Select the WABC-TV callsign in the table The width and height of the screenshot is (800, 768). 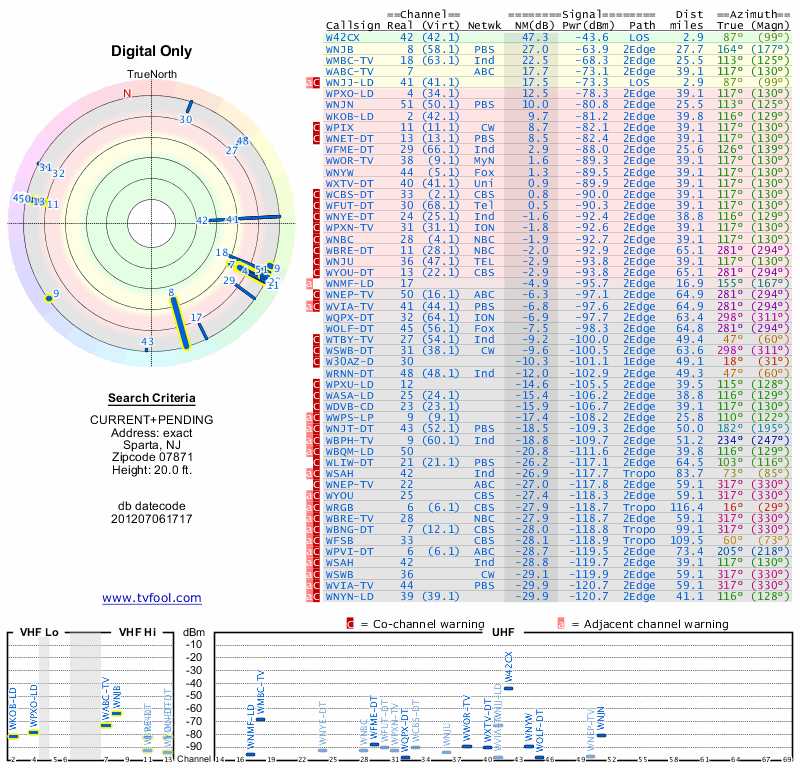350,71
